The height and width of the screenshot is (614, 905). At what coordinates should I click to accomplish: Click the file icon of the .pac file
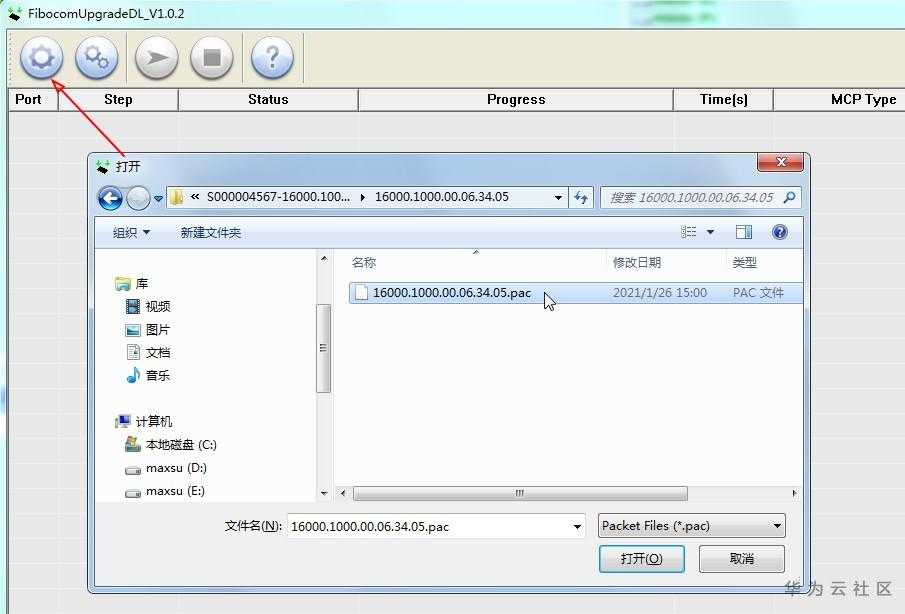pyautogui.click(x=361, y=293)
